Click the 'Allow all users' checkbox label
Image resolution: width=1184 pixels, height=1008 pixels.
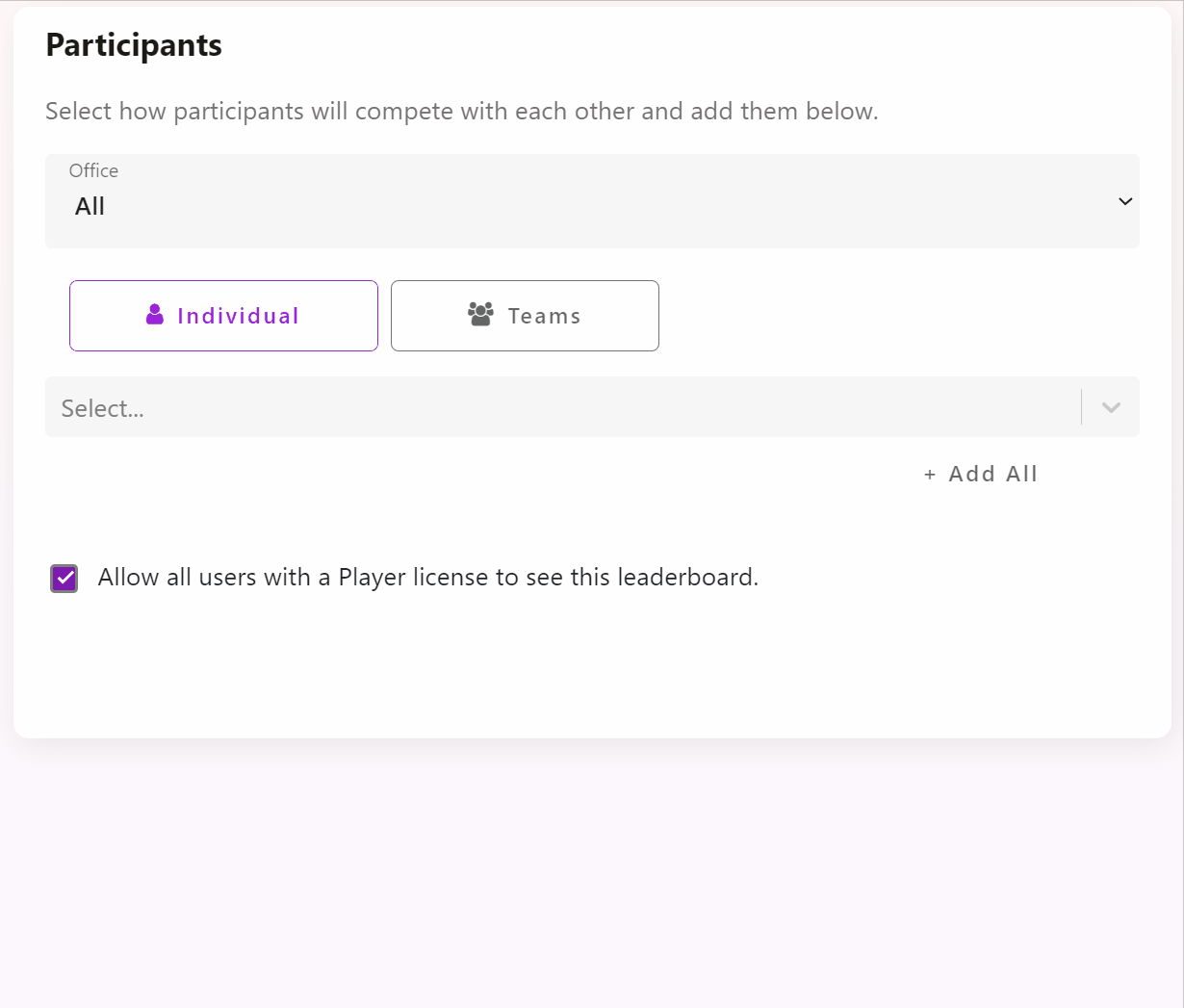point(428,578)
